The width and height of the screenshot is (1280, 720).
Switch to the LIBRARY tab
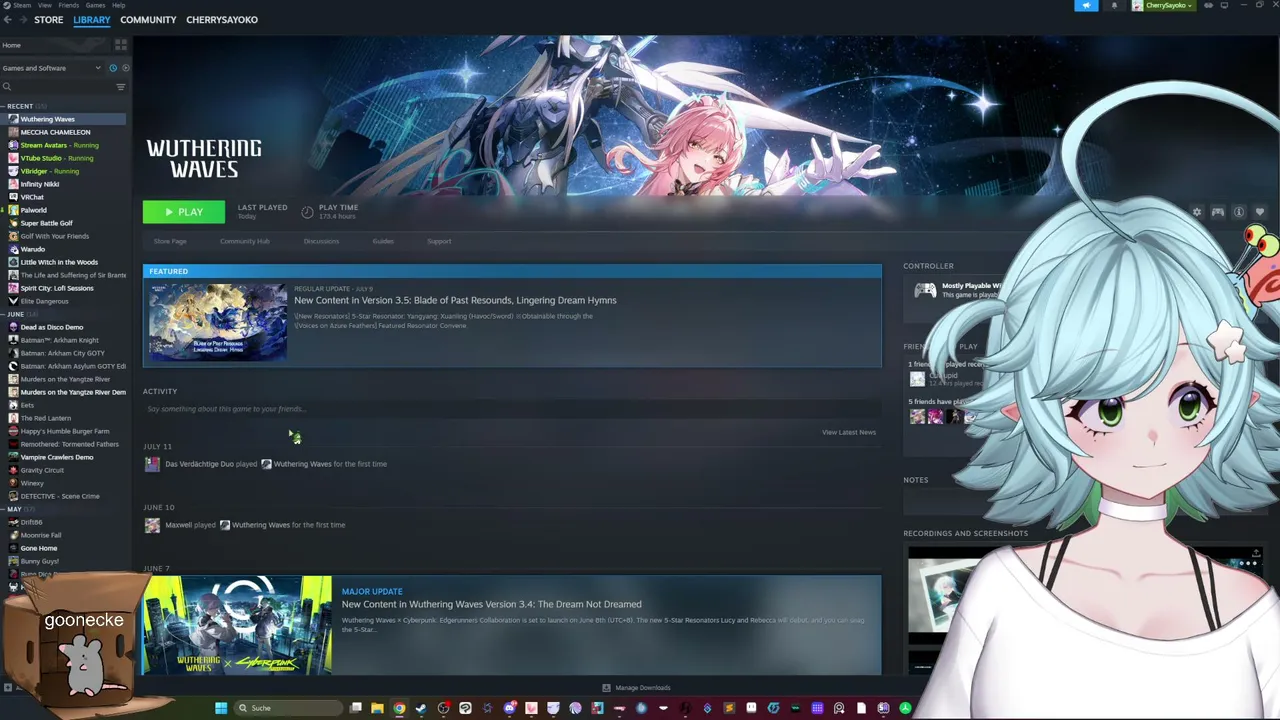(x=91, y=20)
